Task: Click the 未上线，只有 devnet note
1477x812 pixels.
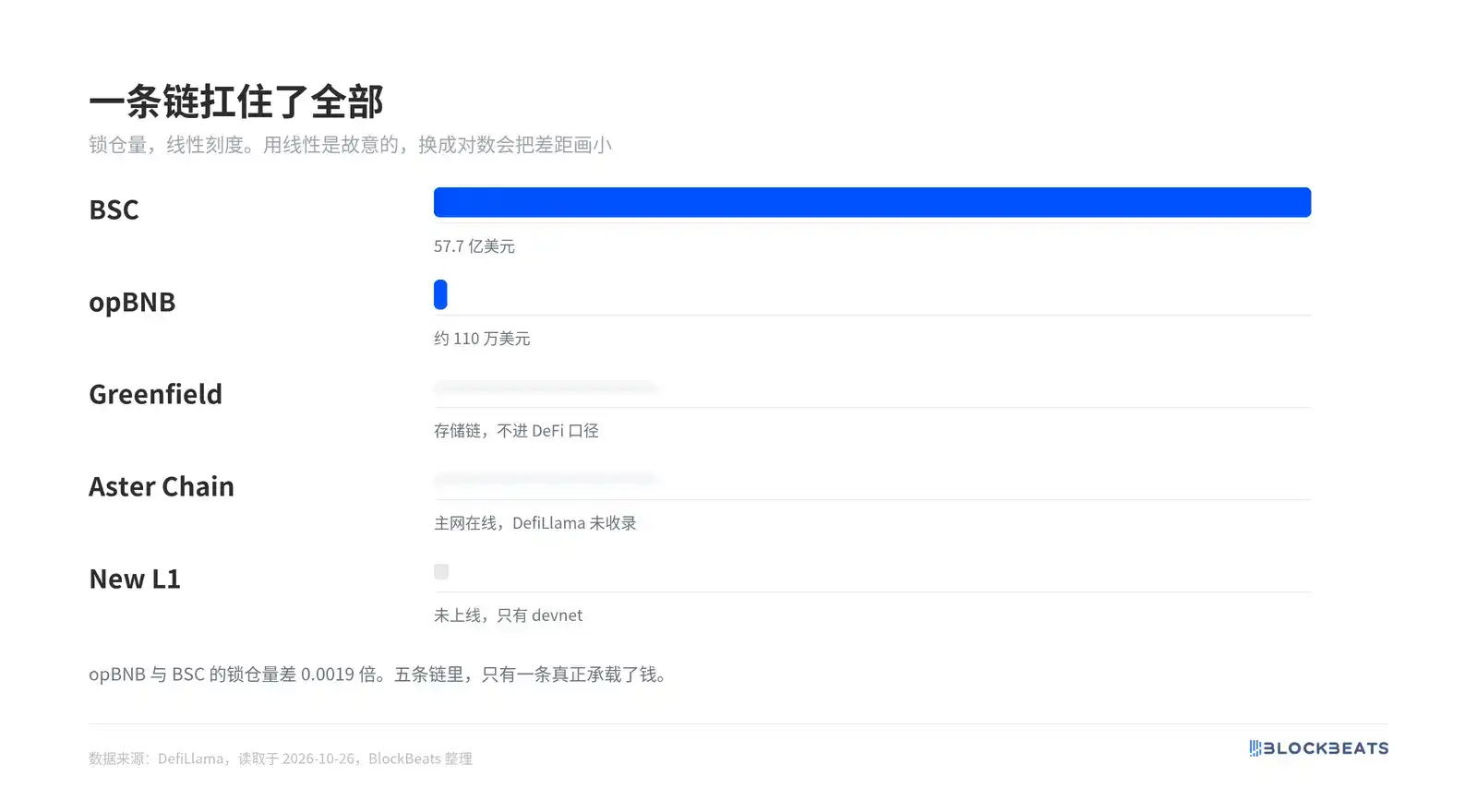Action: [x=508, y=615]
